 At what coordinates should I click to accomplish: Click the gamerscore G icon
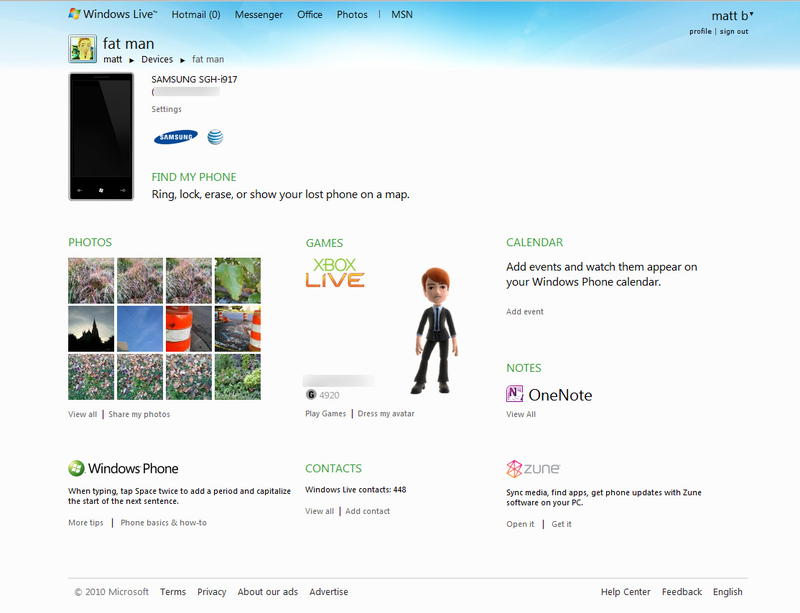tap(311, 395)
